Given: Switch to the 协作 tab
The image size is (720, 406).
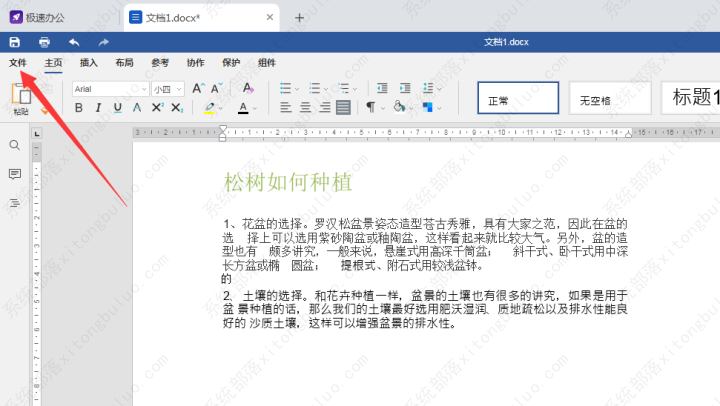Looking at the screenshot, I should tap(196, 63).
